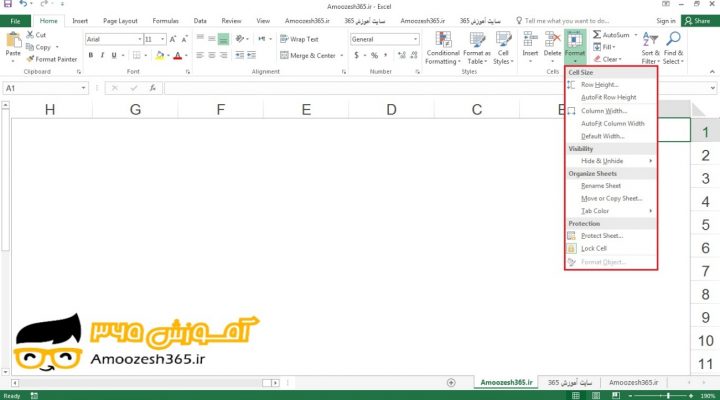The width and height of the screenshot is (720, 400).
Task: Open Conditional Formatting menu
Action: point(443,48)
